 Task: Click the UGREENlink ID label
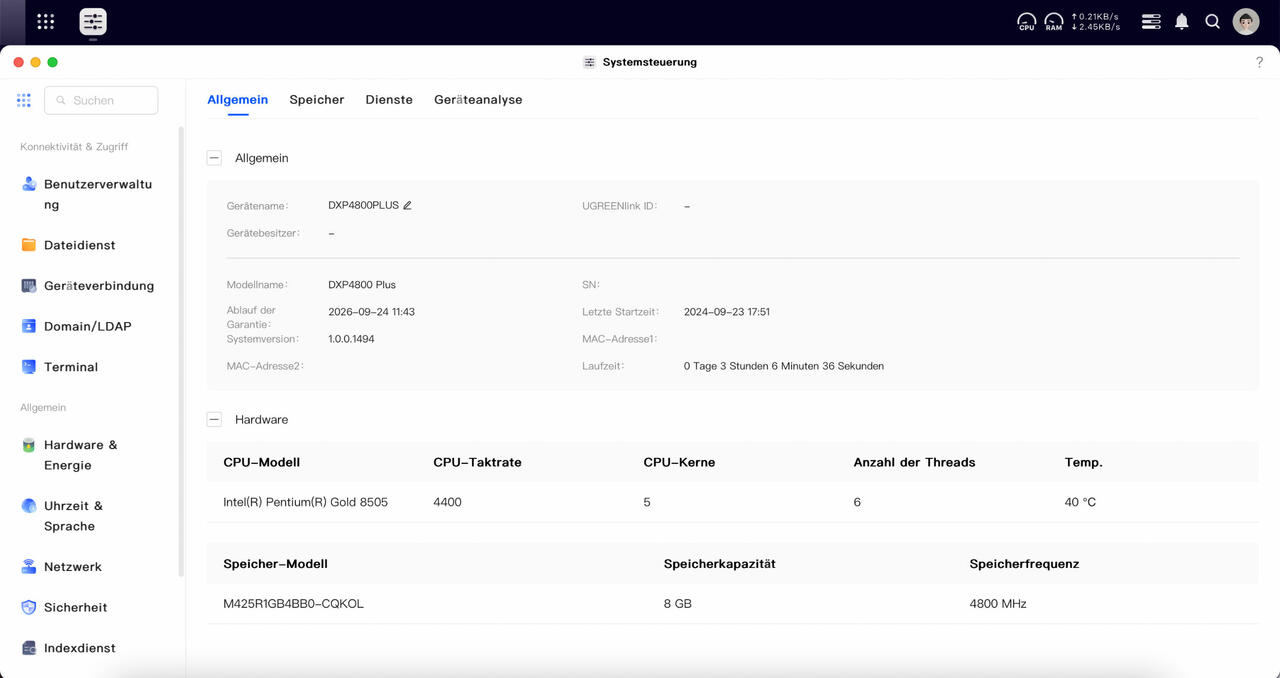(x=620, y=206)
